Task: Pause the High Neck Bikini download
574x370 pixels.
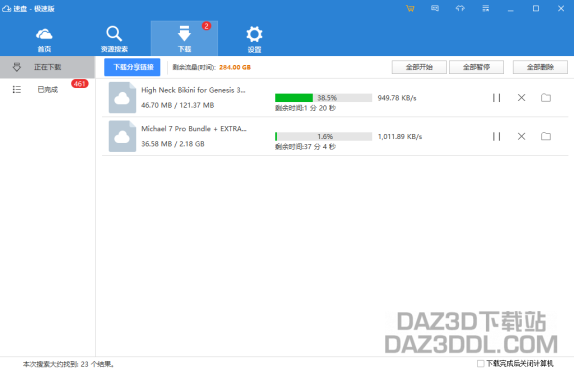Action: point(496,98)
